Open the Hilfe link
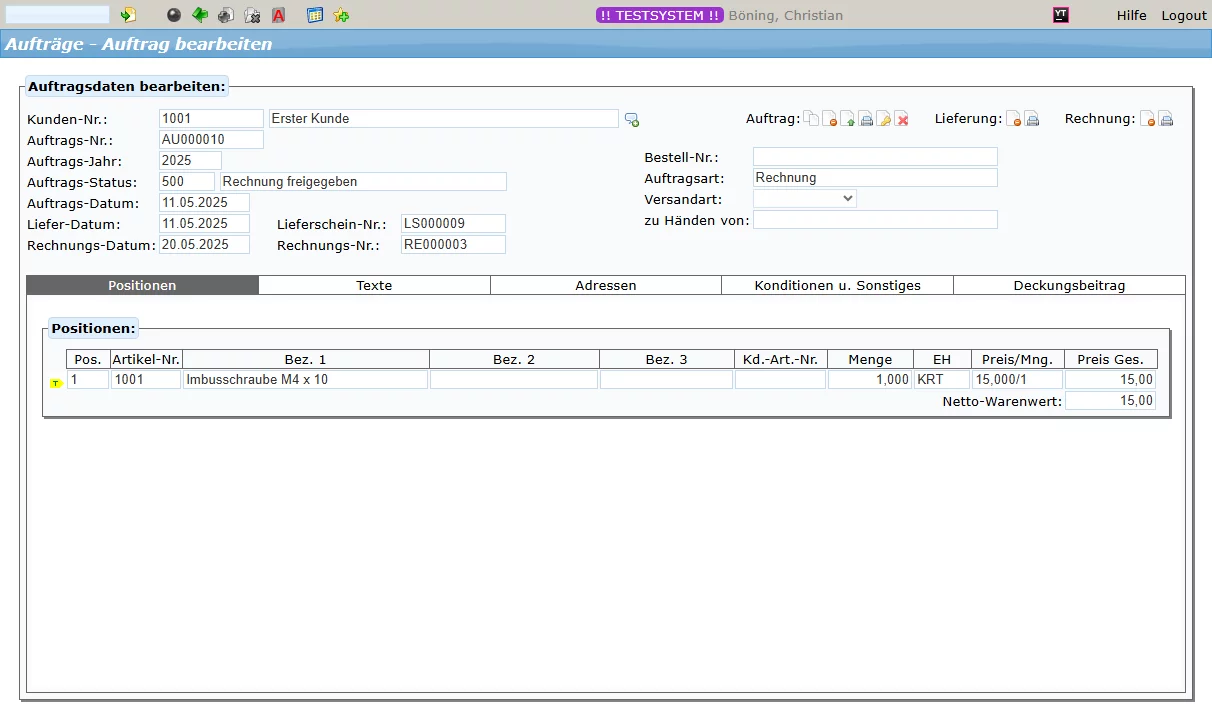This screenshot has width=1212, height=721. (1131, 15)
